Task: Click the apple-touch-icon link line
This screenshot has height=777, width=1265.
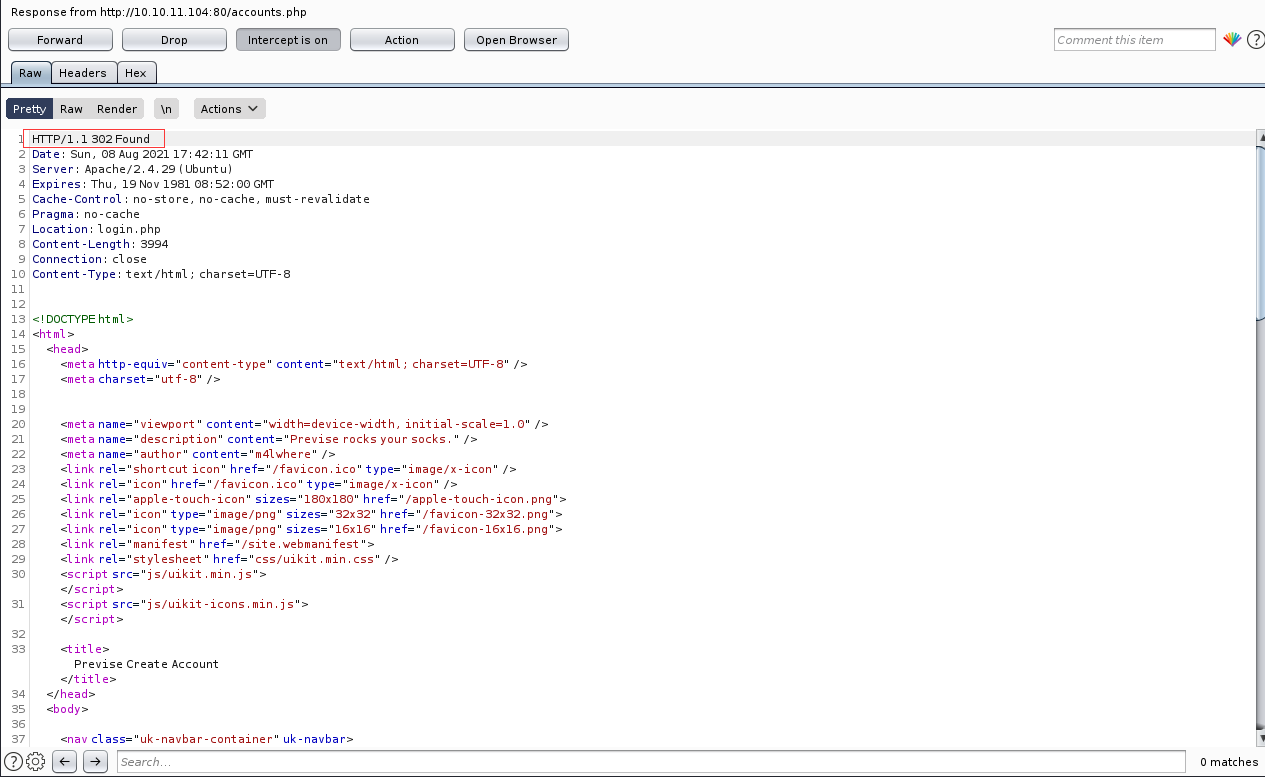Action: click(314, 499)
